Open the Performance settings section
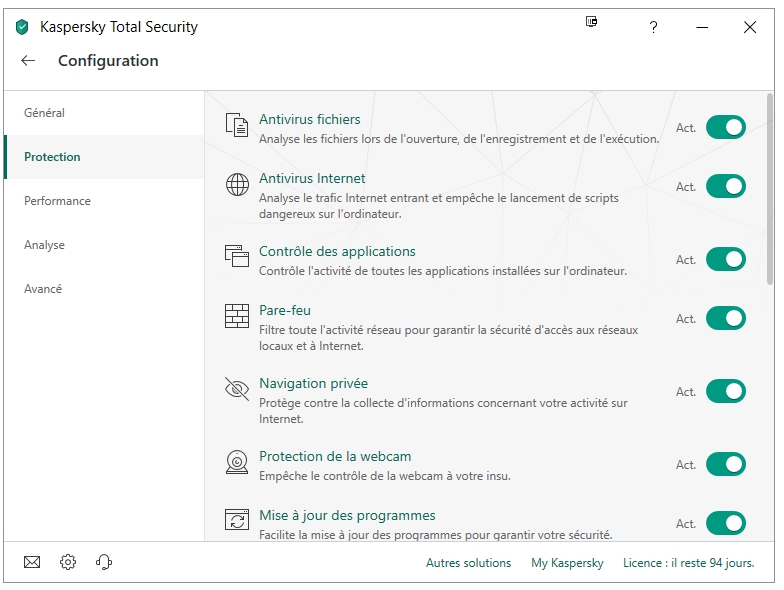This screenshot has height=590, width=784. pyautogui.click(x=57, y=201)
